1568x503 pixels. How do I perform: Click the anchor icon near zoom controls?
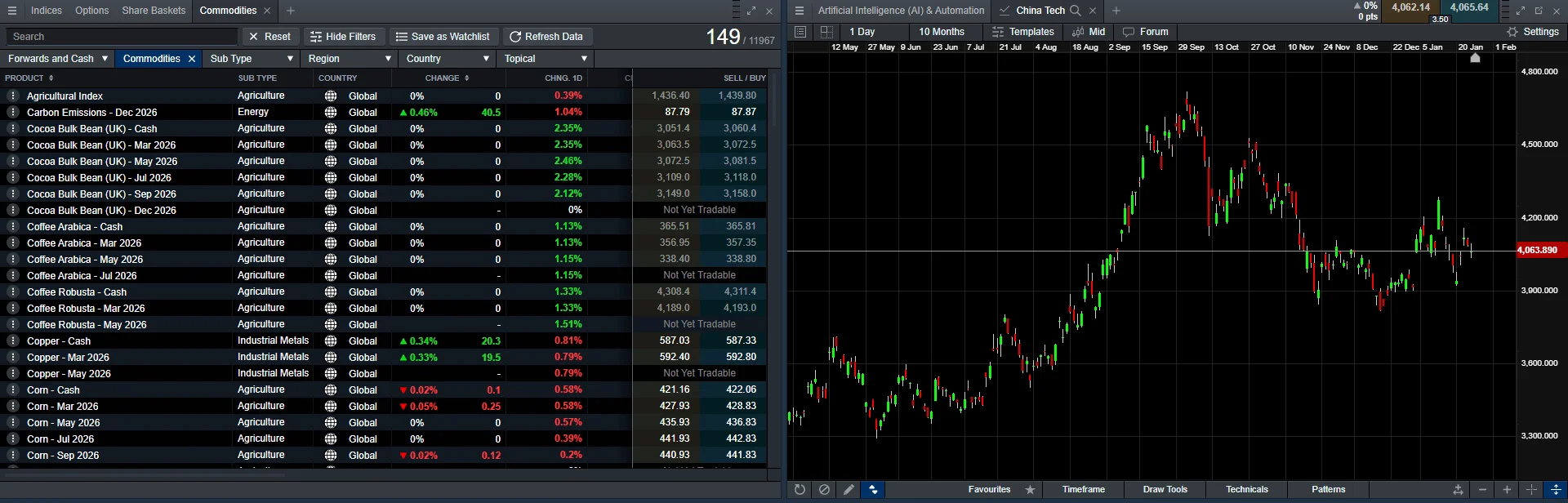click(x=1458, y=490)
